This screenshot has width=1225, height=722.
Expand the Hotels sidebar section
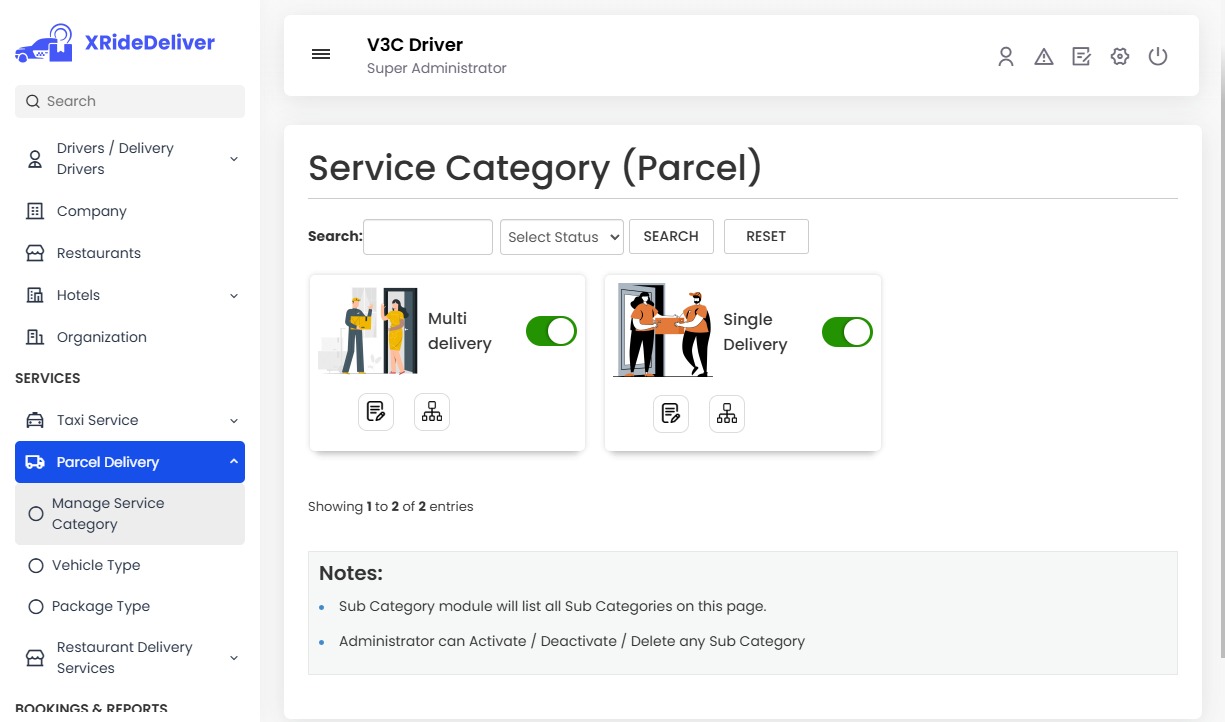(130, 295)
